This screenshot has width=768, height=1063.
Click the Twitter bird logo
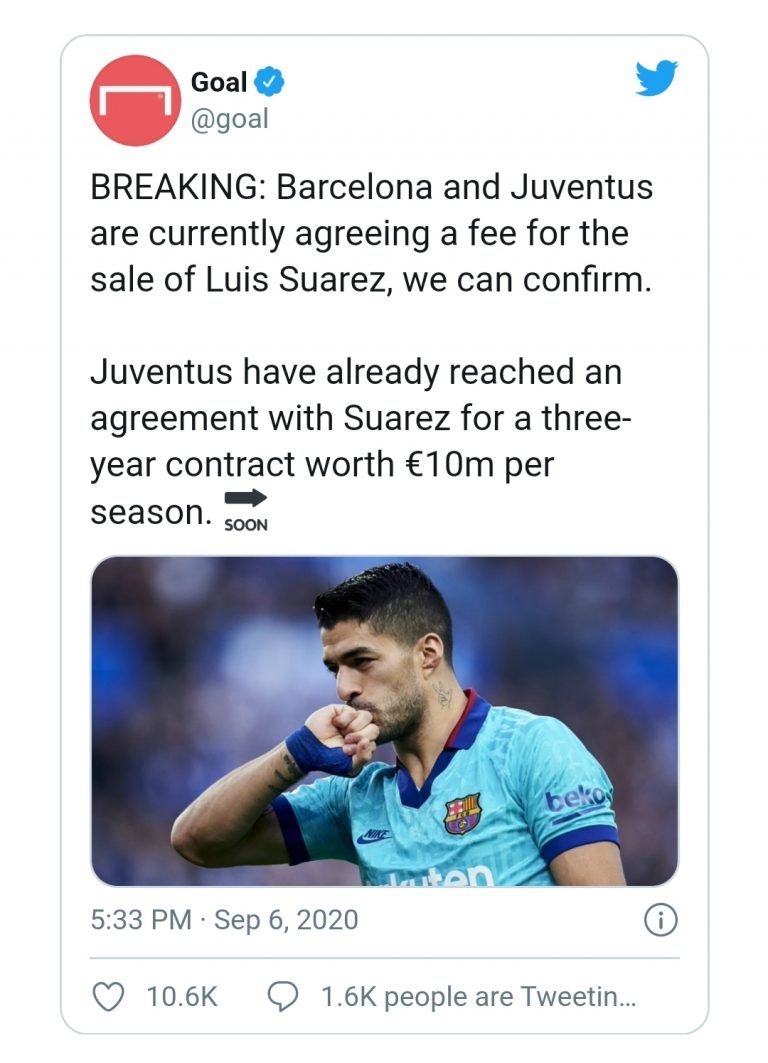(656, 79)
